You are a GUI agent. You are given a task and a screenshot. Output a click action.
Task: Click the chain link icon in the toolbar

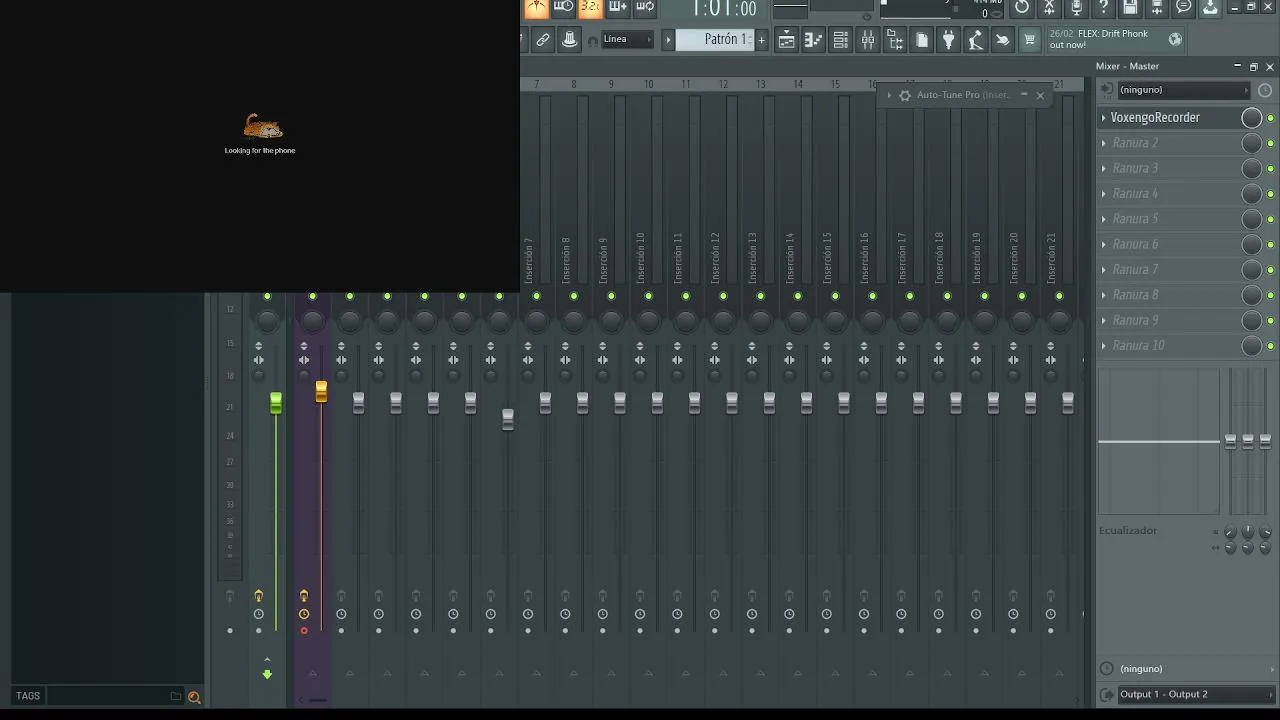coord(543,40)
